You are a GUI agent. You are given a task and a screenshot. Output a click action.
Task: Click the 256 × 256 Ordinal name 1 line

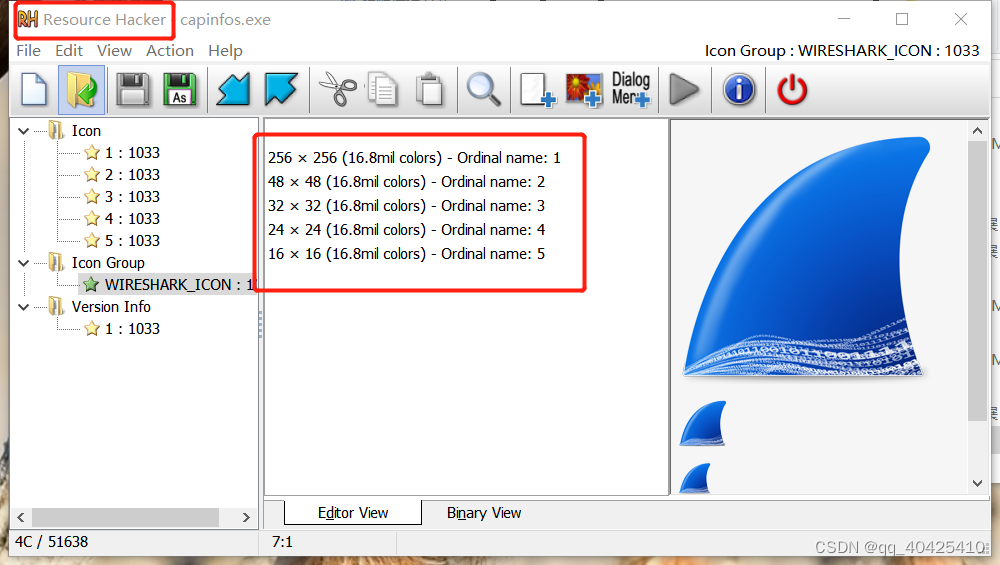point(415,158)
